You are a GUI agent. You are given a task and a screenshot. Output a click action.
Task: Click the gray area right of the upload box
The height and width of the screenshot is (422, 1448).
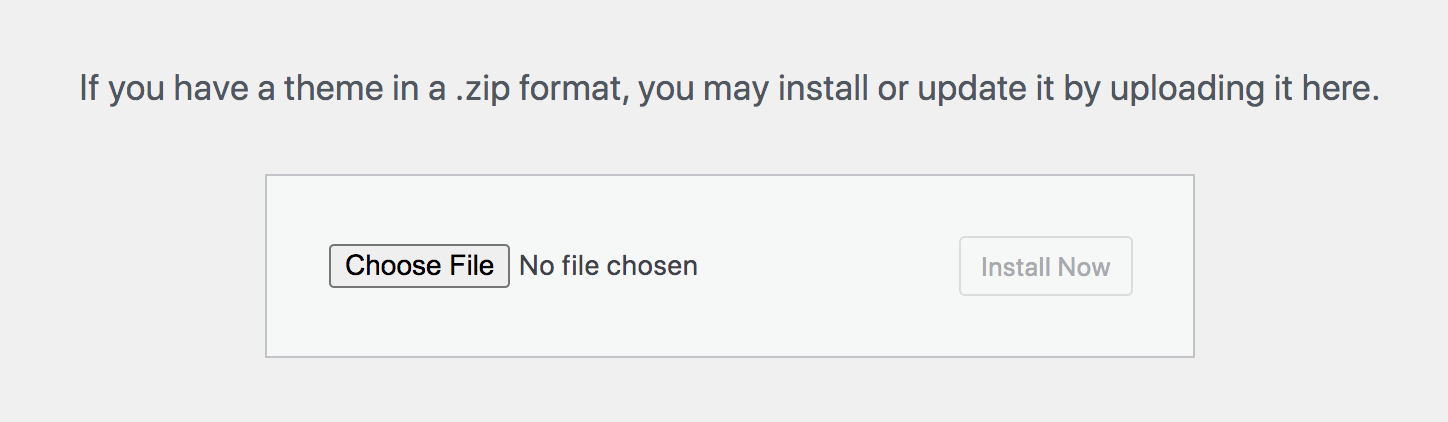[x=1321, y=266]
